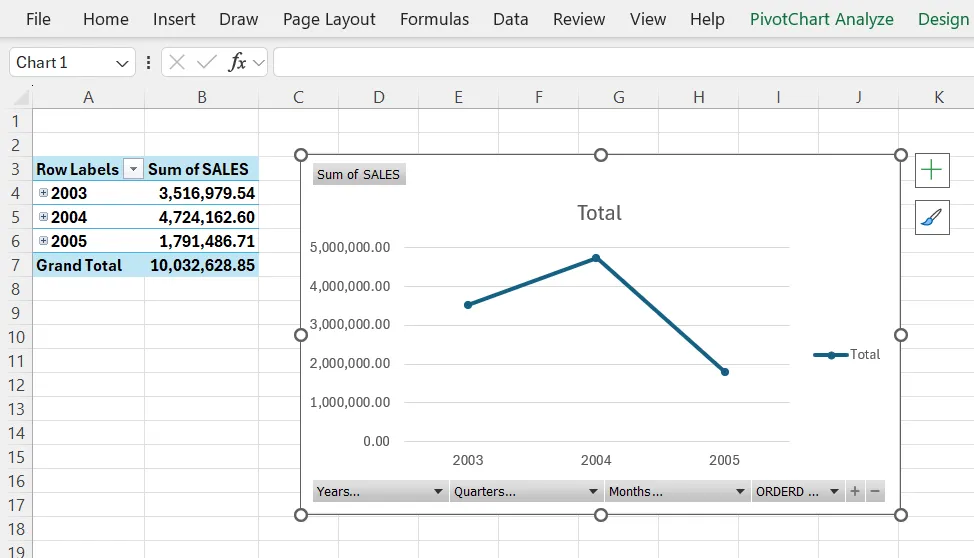Select the 10,032,628.85 total cell
This screenshot has width=974, height=558.
point(201,265)
